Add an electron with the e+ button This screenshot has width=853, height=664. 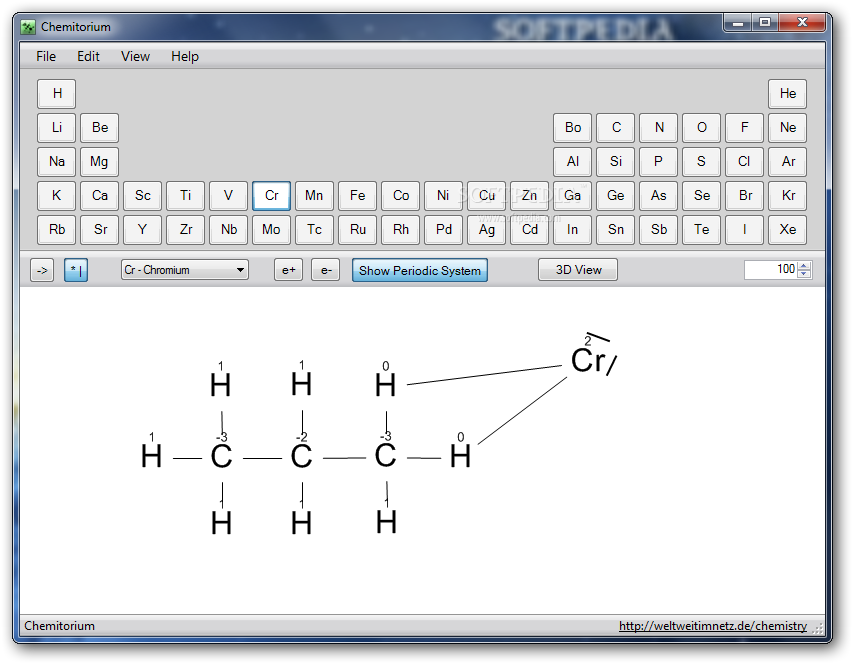pos(288,270)
